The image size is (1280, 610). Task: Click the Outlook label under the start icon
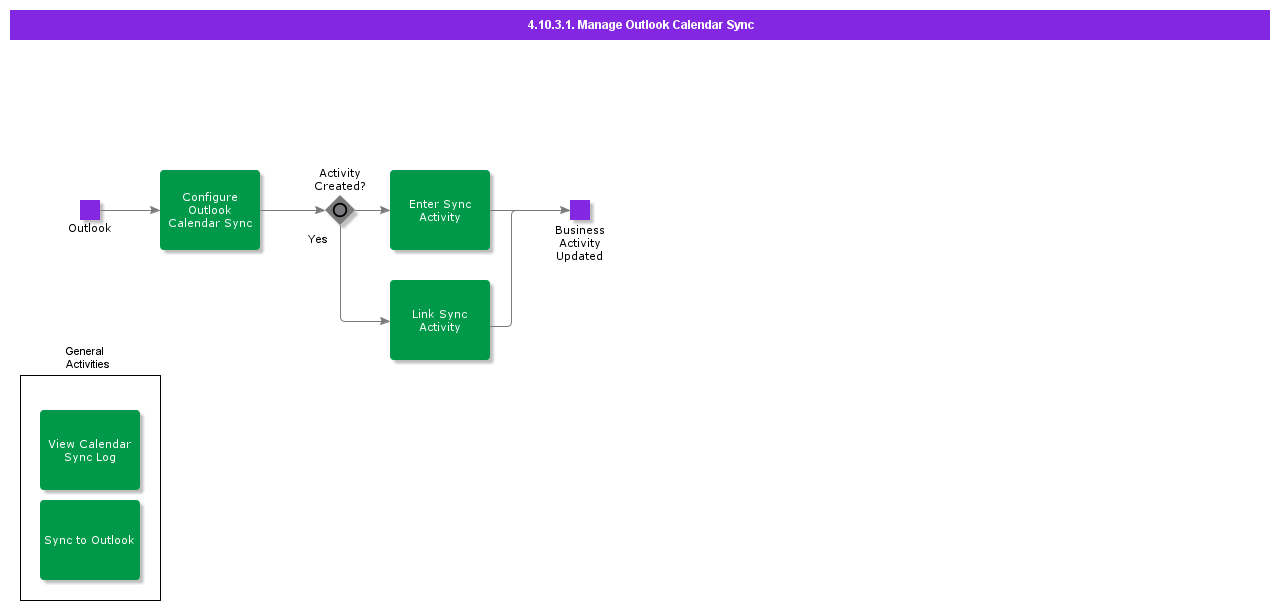pyautogui.click(x=89, y=228)
